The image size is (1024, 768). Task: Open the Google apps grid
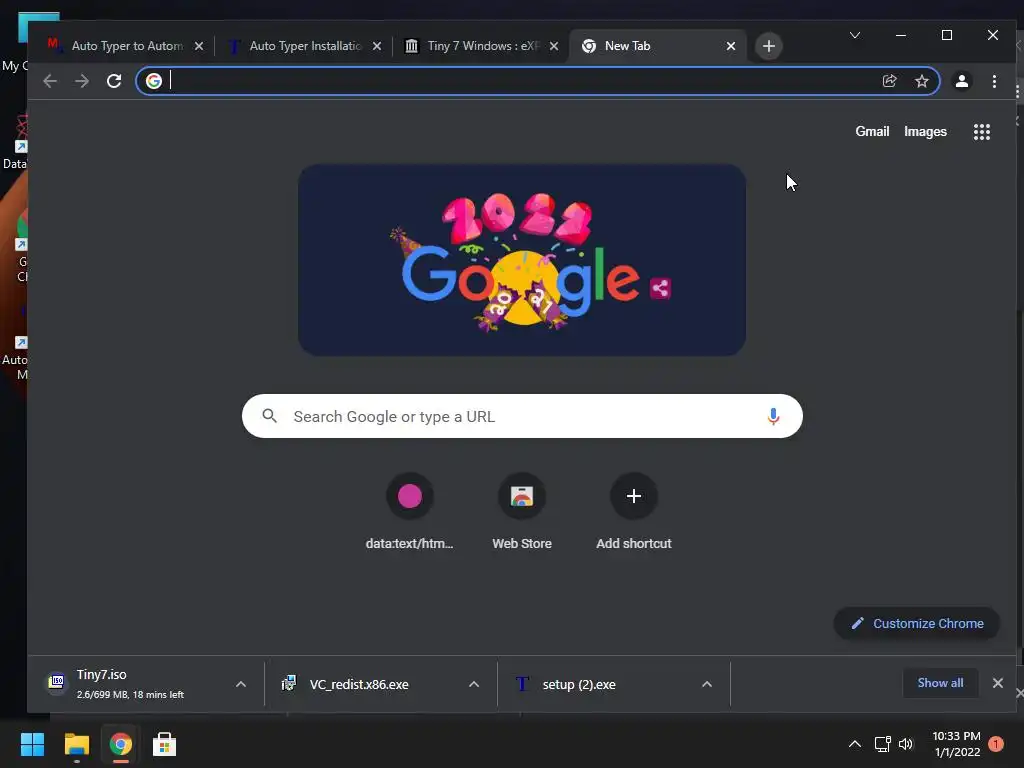pyautogui.click(x=982, y=132)
